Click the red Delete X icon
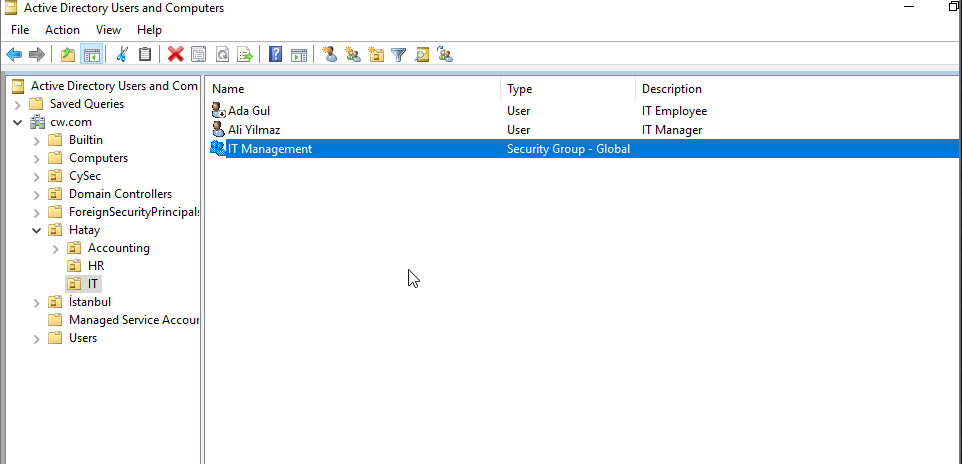 pyautogui.click(x=175, y=54)
